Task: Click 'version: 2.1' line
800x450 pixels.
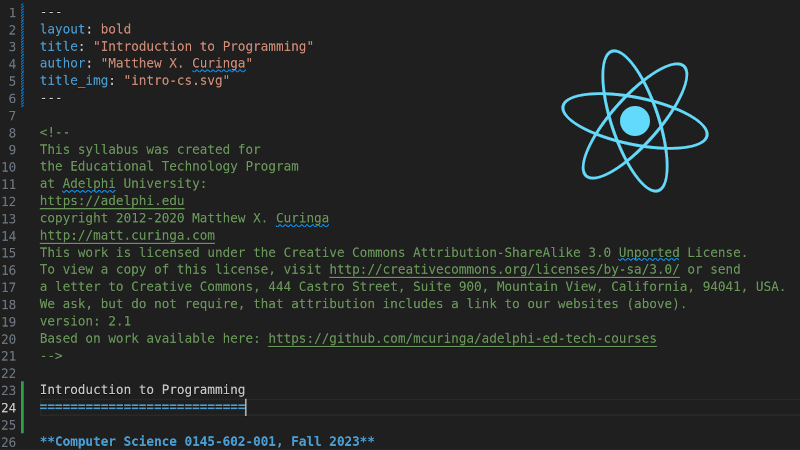Action: click(x=85, y=321)
